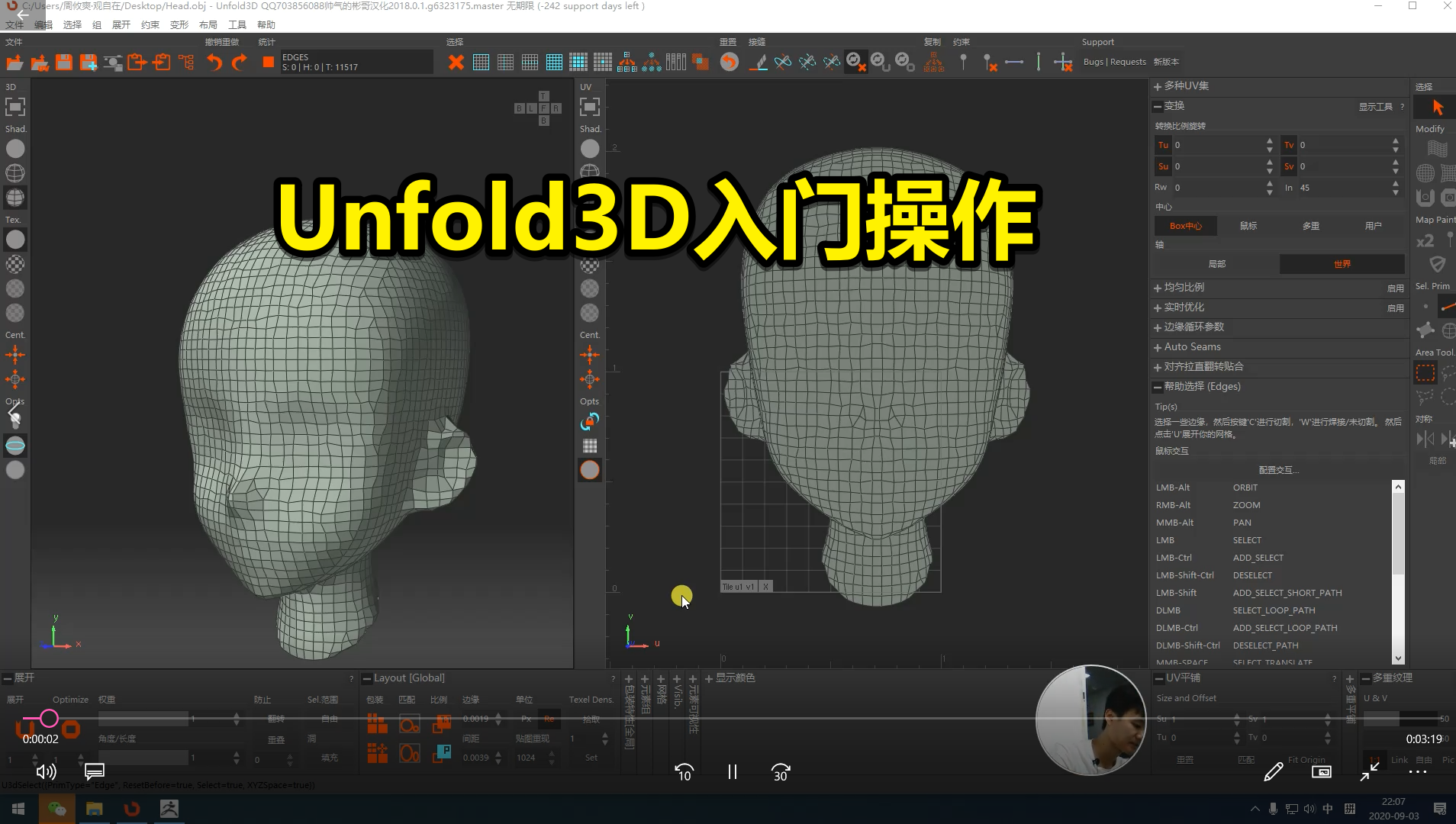The width and height of the screenshot is (1456, 824).
Task: Skip forward 30 seconds
Action: [781, 773]
